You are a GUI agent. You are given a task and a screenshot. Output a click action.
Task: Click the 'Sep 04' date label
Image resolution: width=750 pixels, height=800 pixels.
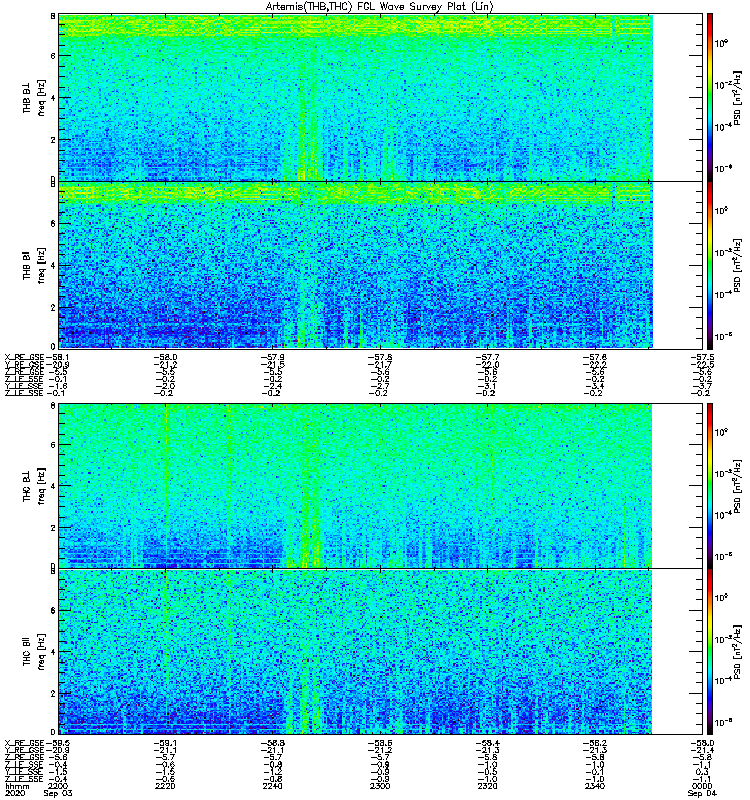[702, 793]
